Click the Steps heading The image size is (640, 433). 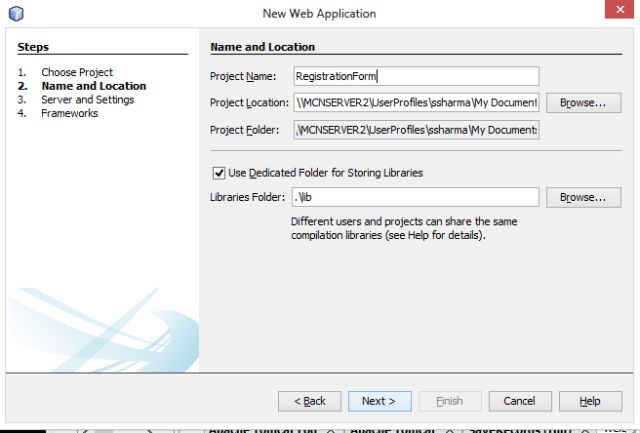pos(33,47)
